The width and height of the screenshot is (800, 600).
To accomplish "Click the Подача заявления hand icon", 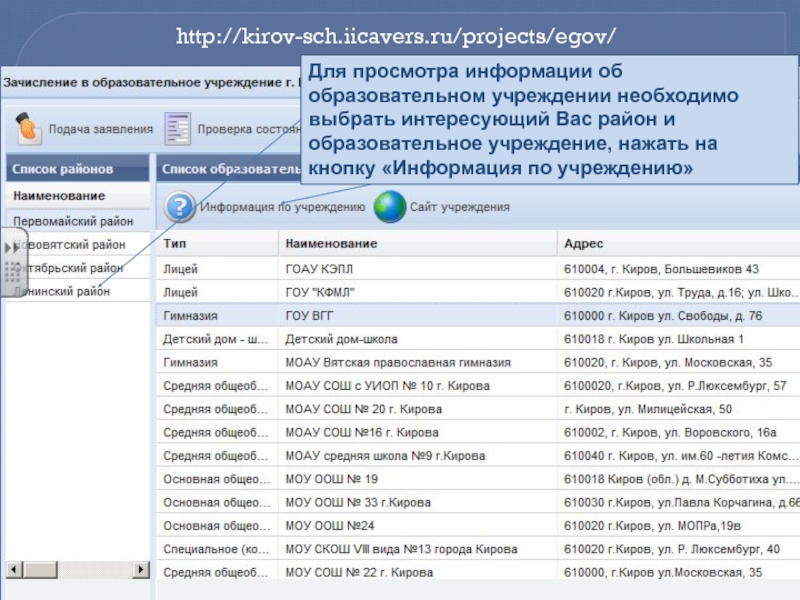I will click(28, 129).
